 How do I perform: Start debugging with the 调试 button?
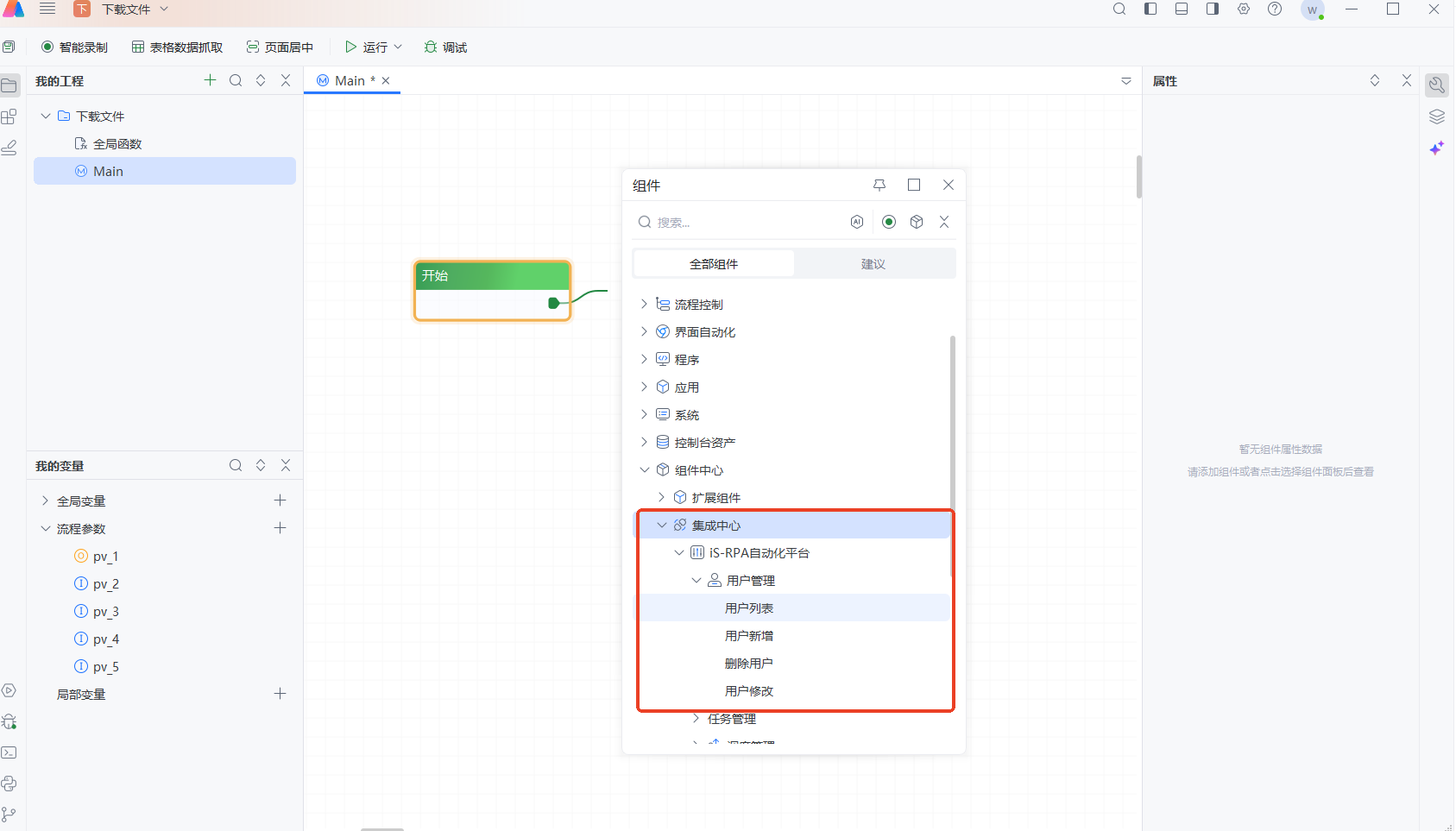pyautogui.click(x=445, y=47)
